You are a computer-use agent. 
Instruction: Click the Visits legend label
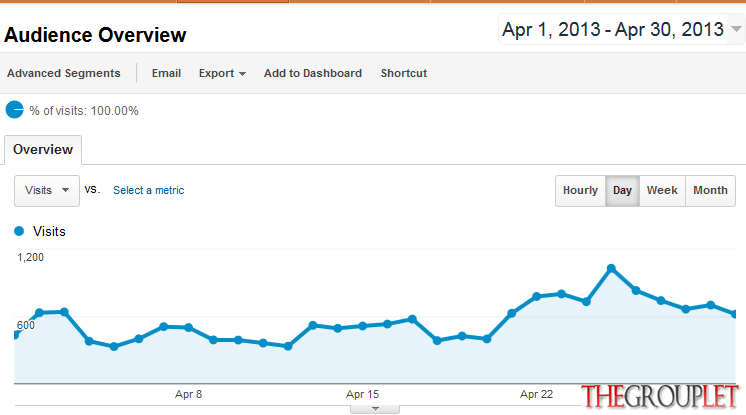pos(49,231)
